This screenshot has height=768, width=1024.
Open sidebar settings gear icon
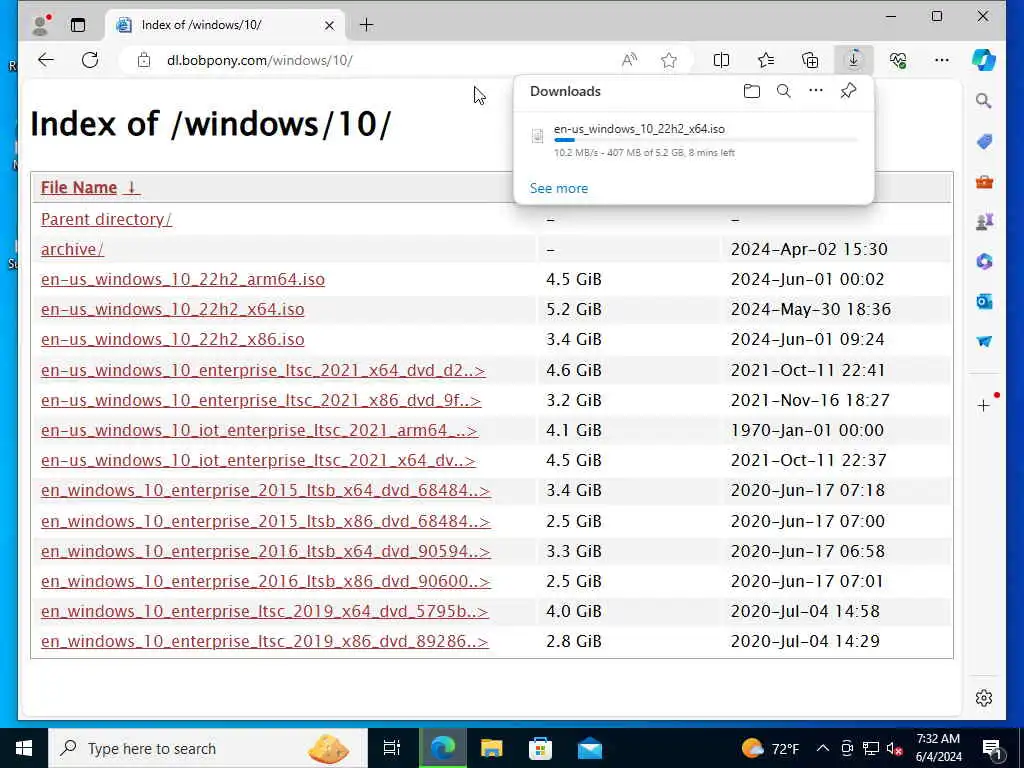coord(984,697)
